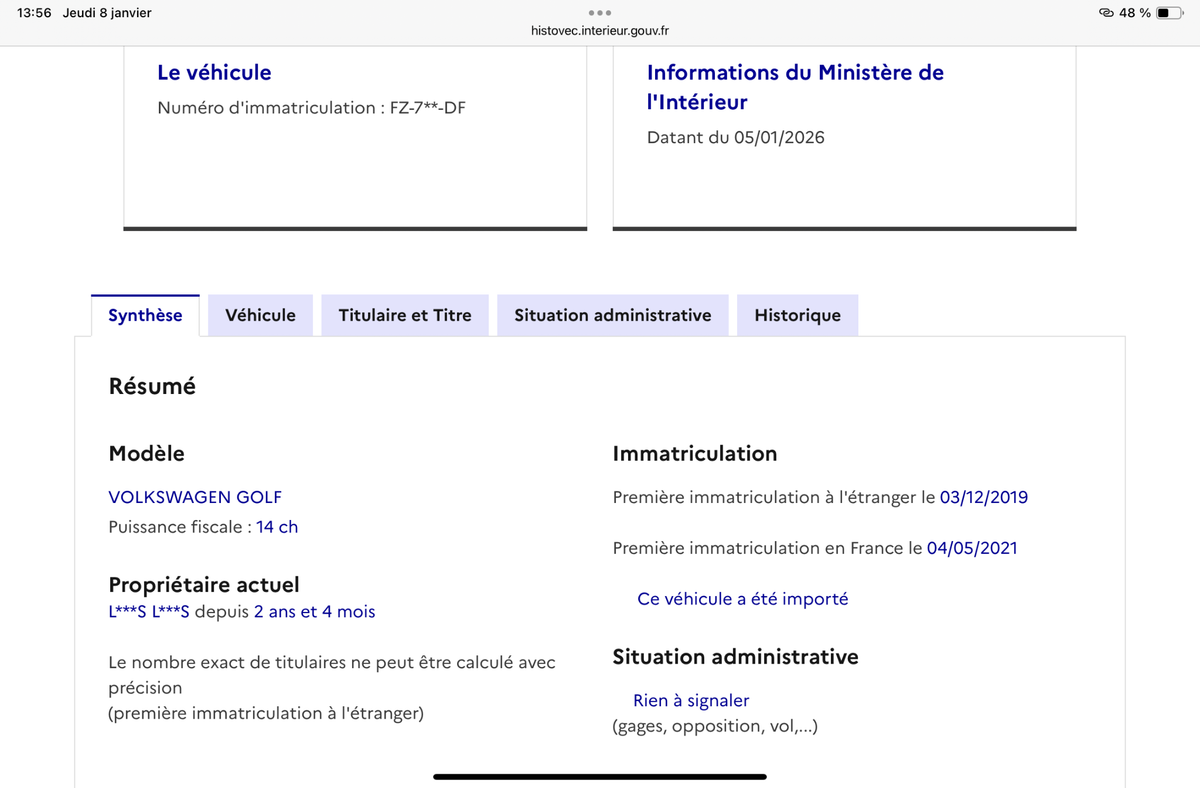Click the Résumé heading

[152, 386]
